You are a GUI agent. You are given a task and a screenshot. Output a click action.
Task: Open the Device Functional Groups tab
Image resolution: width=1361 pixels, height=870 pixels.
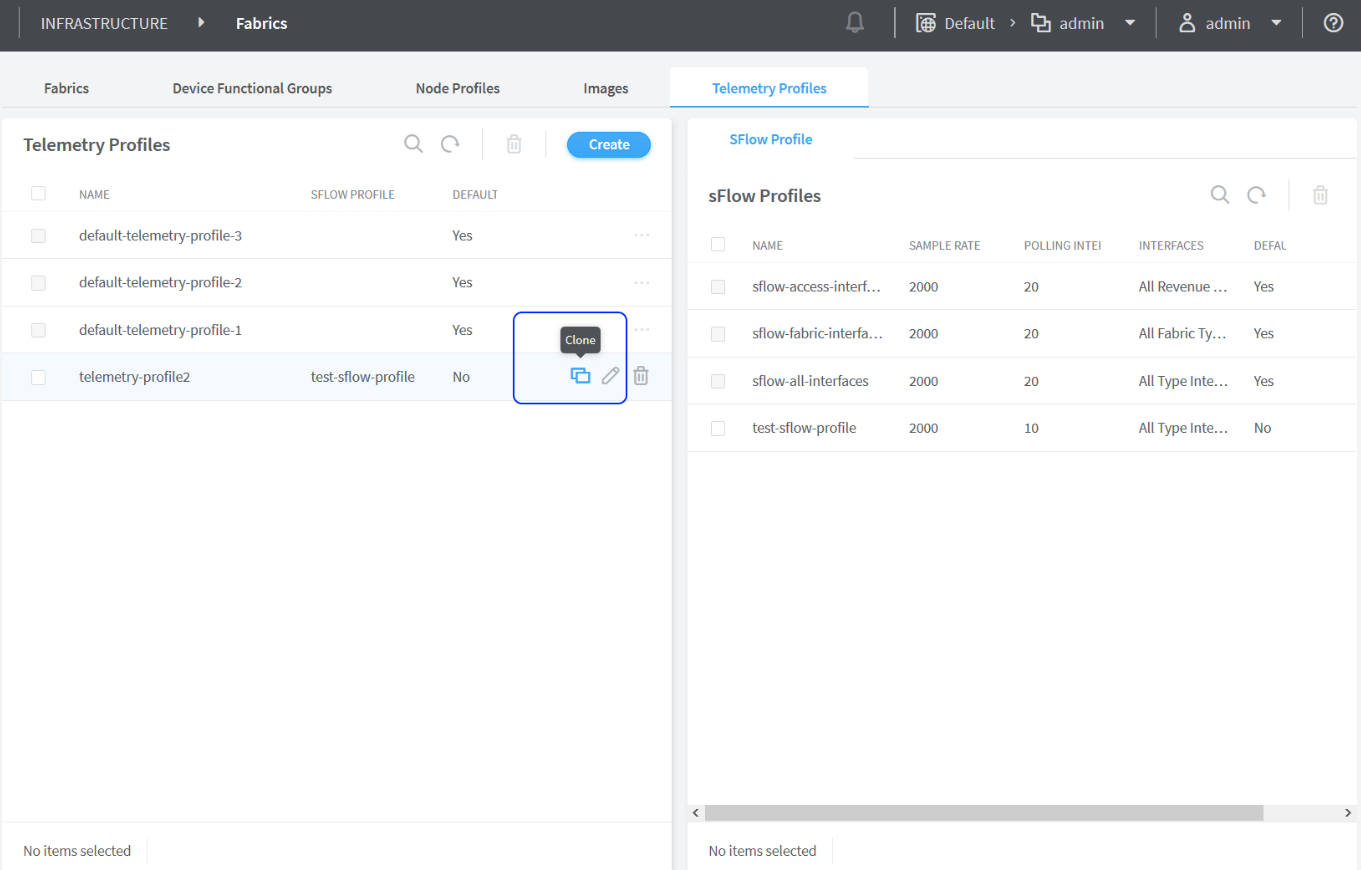[252, 88]
